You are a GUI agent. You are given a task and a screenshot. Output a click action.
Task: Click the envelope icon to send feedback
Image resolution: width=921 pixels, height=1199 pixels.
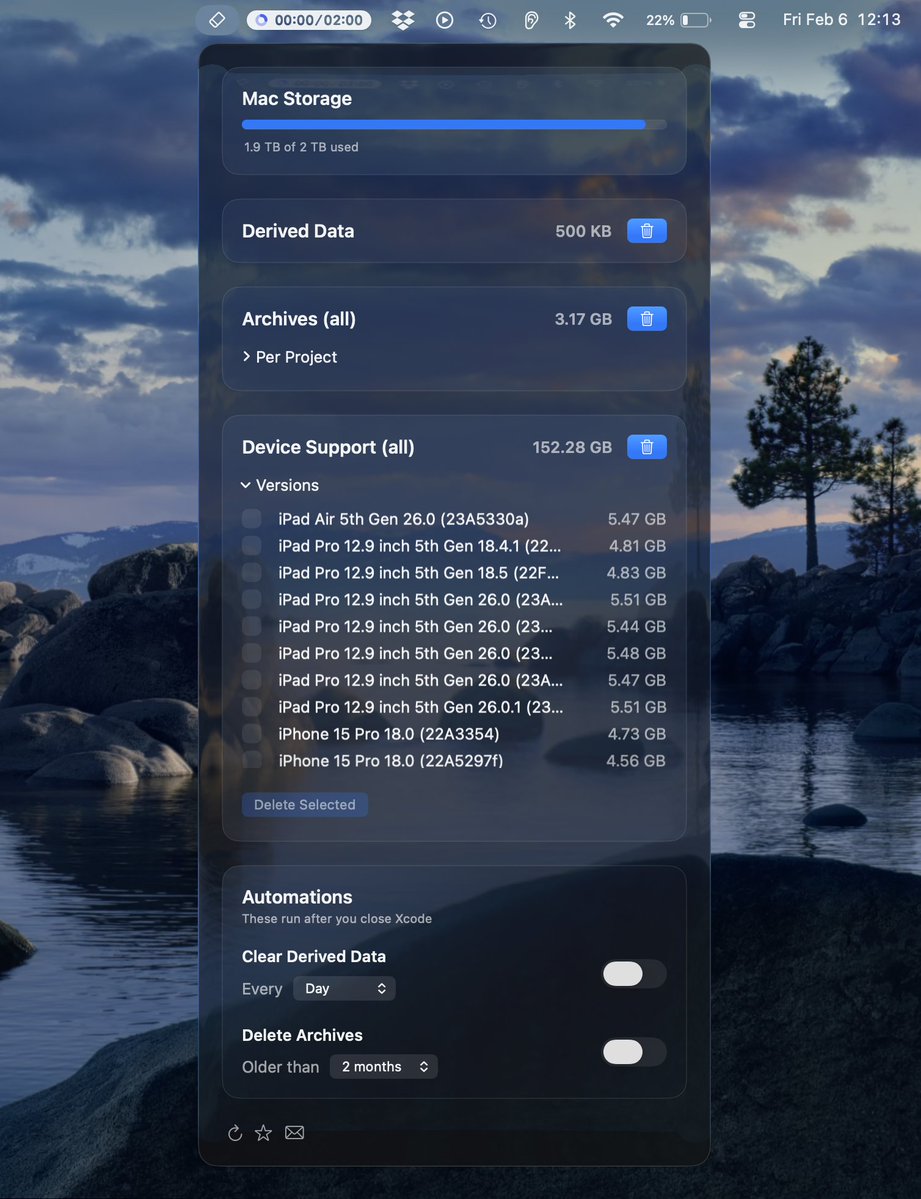pos(295,1132)
